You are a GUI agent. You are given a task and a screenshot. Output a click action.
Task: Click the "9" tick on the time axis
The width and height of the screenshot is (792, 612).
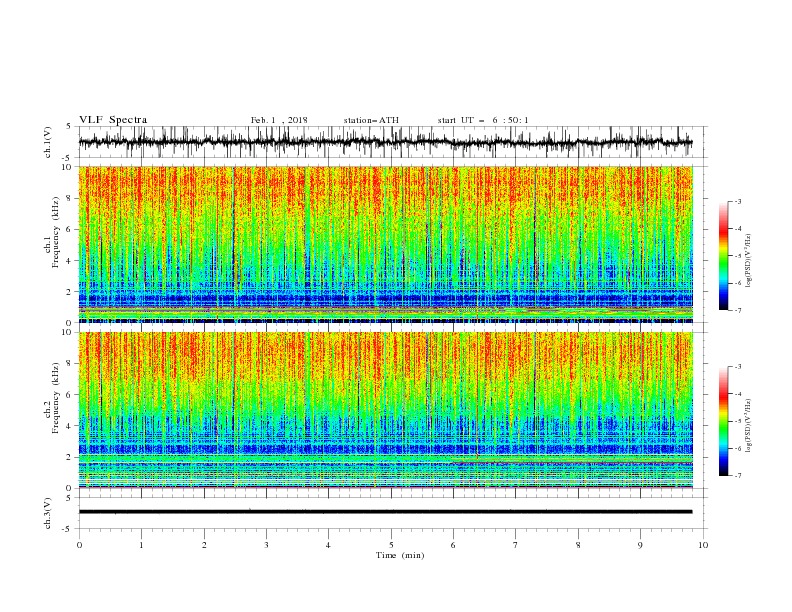tap(640, 545)
